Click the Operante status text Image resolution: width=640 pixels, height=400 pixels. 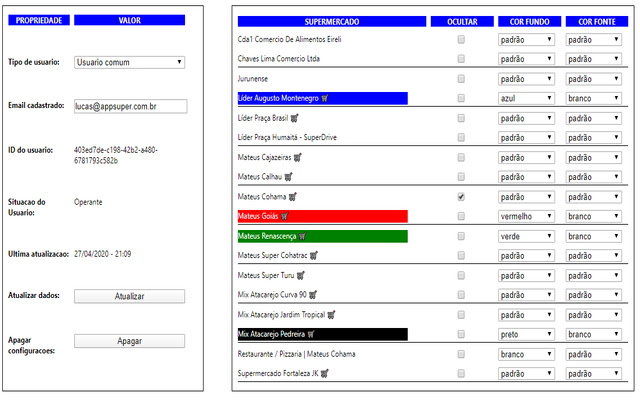tap(88, 202)
